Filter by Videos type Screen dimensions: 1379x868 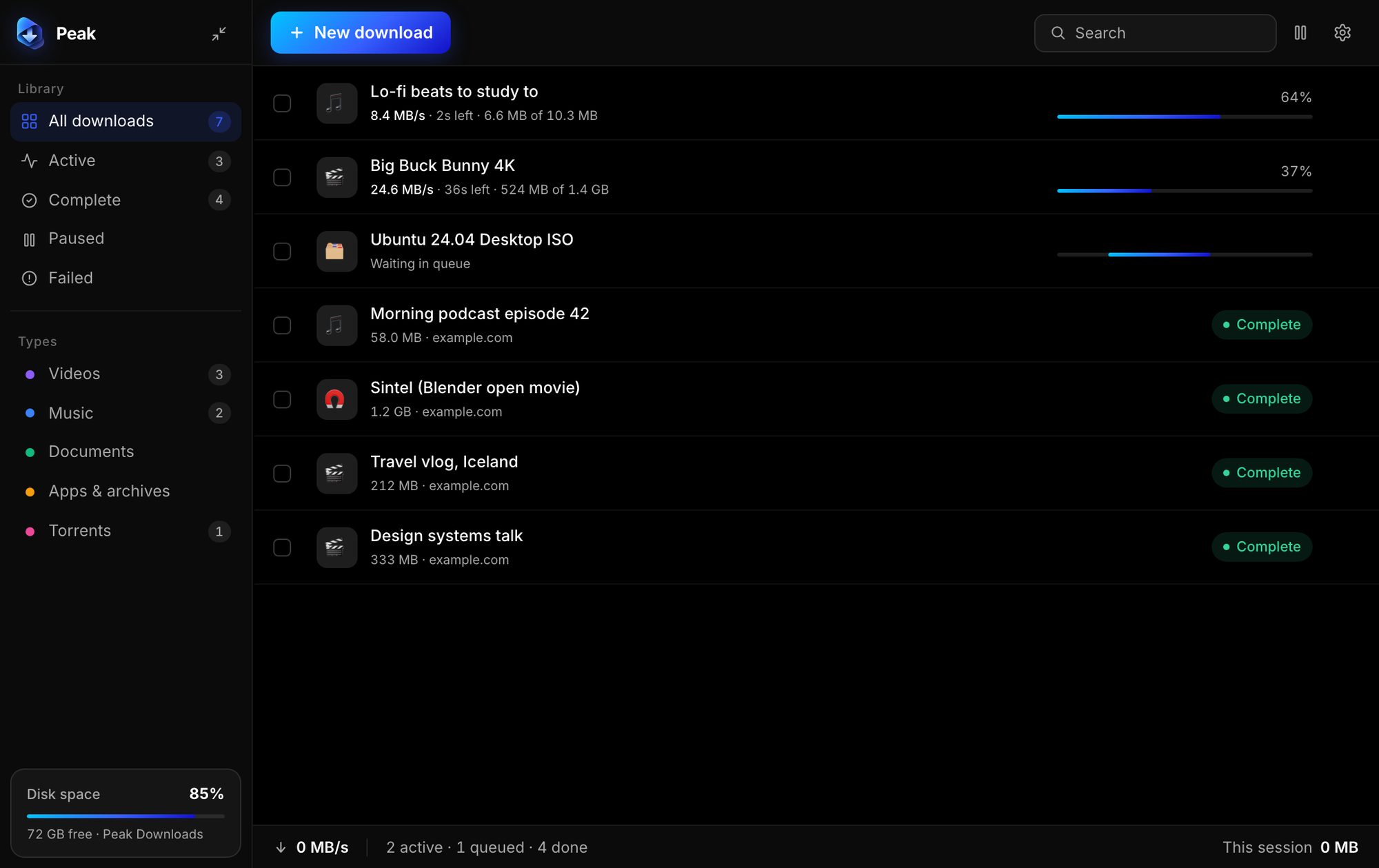[x=125, y=374]
